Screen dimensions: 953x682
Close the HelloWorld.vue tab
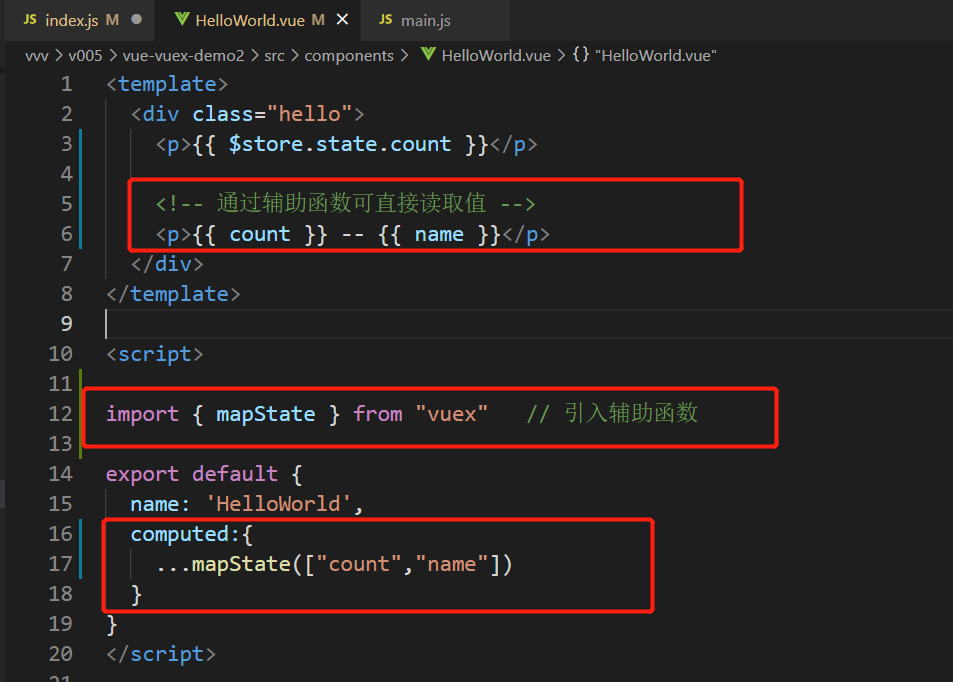click(x=342, y=19)
